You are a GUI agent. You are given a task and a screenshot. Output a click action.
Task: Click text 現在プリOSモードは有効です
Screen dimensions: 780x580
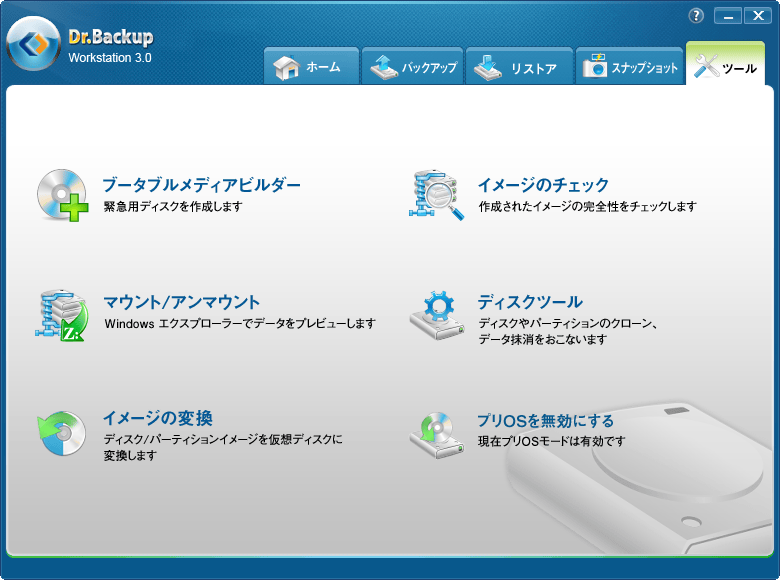click(552, 441)
